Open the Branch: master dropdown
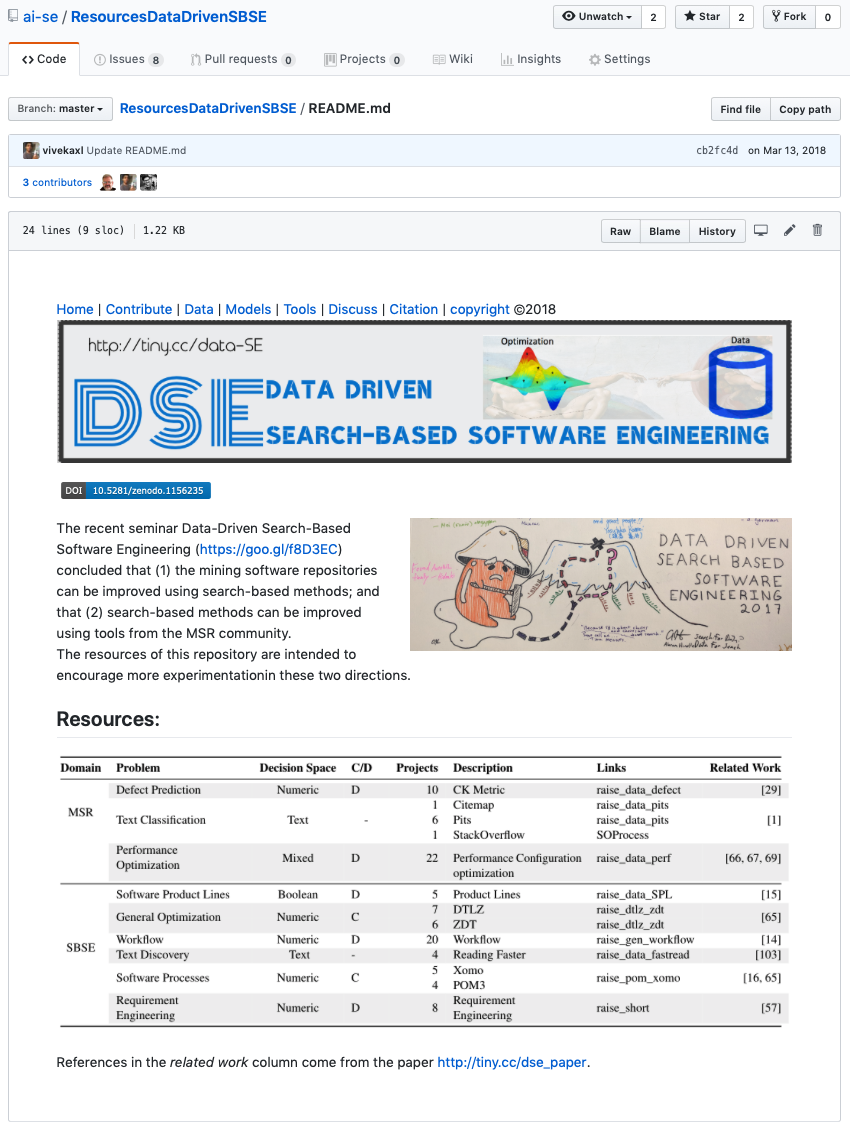Screen dimensions: 850x1132 click(x=60, y=108)
